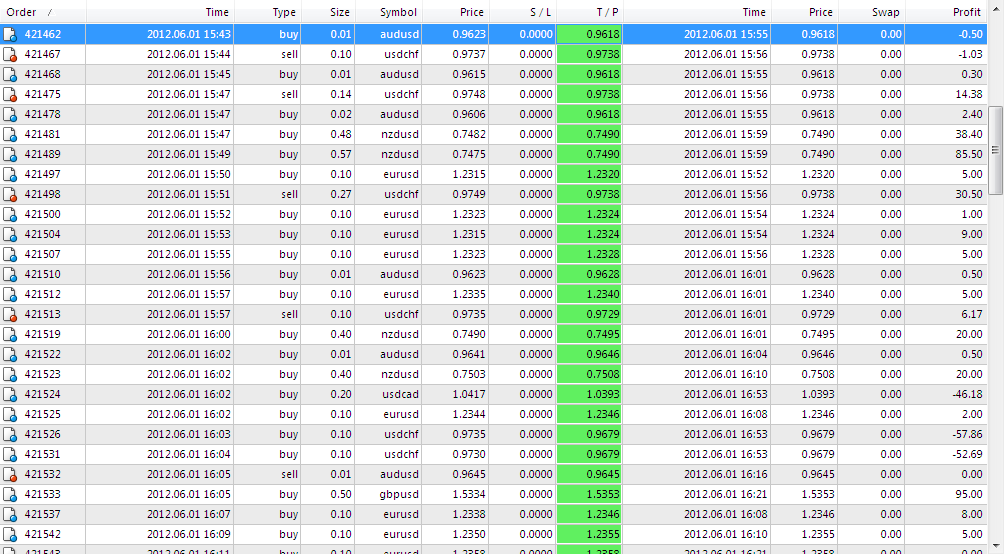Click the usdcad symbol cell
This screenshot has width=1004, height=554.
click(400, 395)
